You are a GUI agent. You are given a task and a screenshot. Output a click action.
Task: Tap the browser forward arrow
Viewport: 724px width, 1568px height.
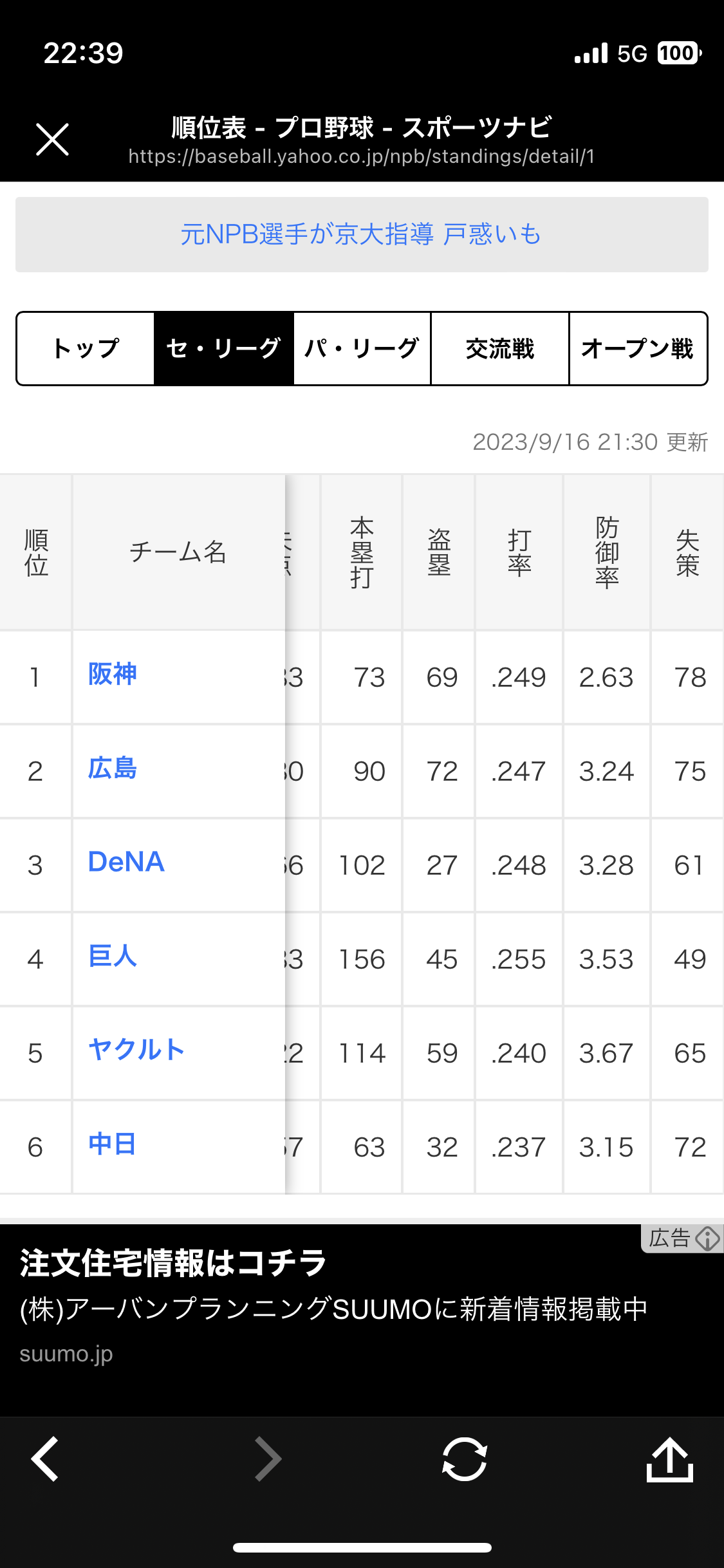coord(268,1459)
